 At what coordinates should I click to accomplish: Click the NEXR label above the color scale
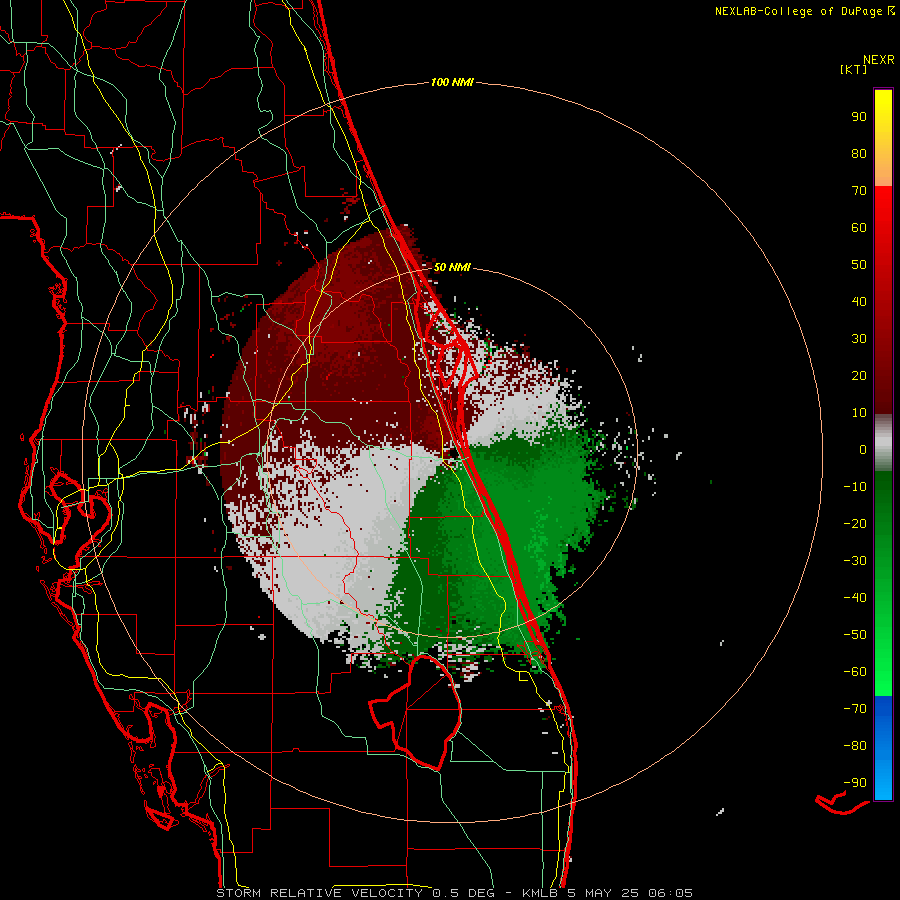(x=878, y=60)
